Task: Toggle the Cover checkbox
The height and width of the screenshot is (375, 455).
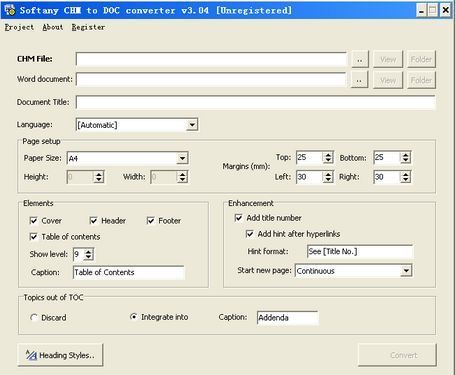Action: 34,221
